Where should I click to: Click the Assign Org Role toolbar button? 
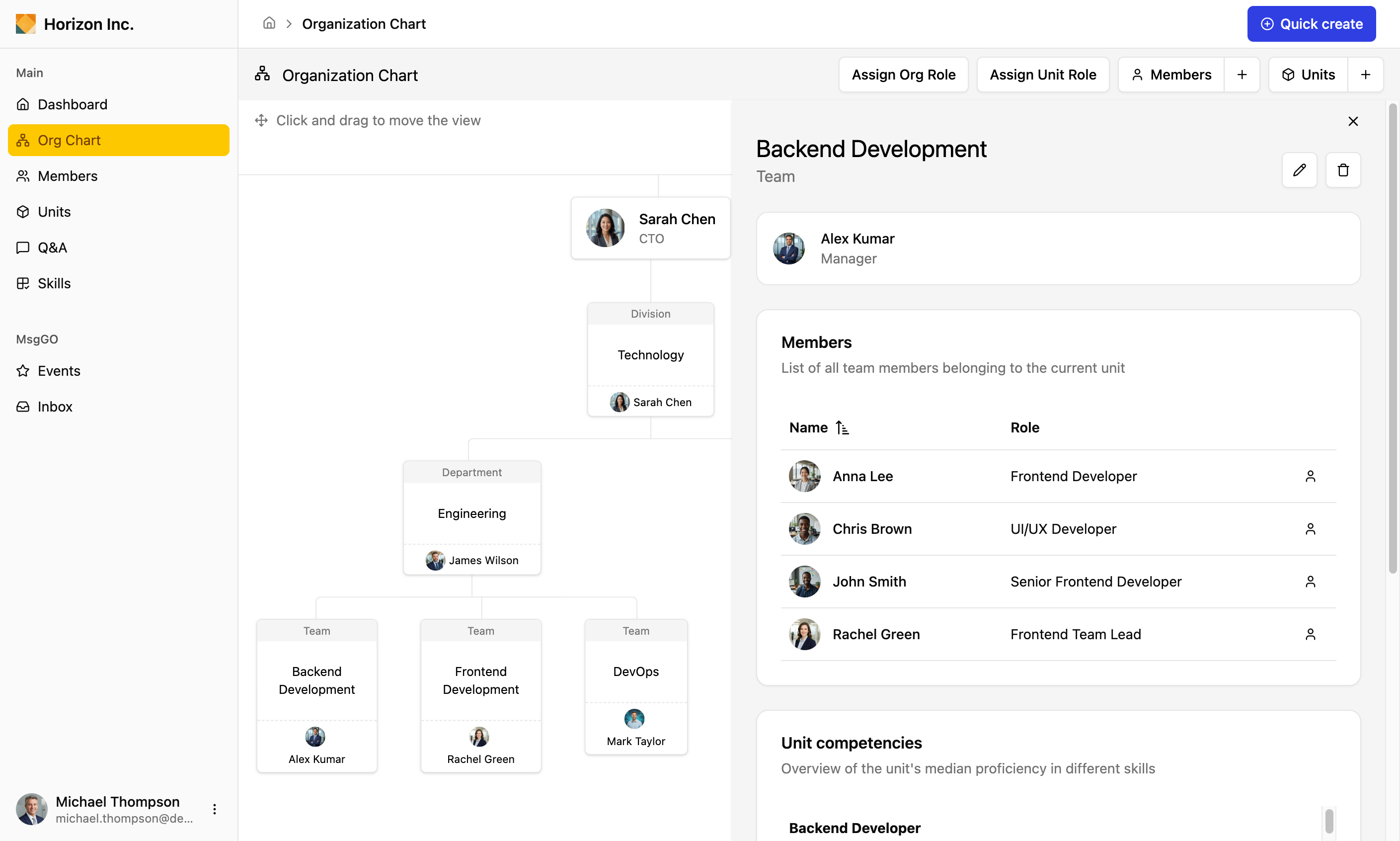[903, 74]
